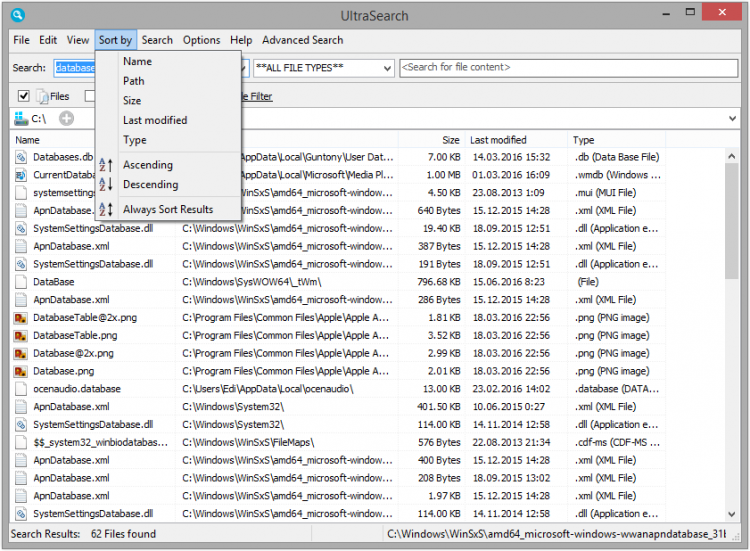This screenshot has width=750, height=551.
Task: Click the CurrentDatabase file icon
Action: (21, 175)
